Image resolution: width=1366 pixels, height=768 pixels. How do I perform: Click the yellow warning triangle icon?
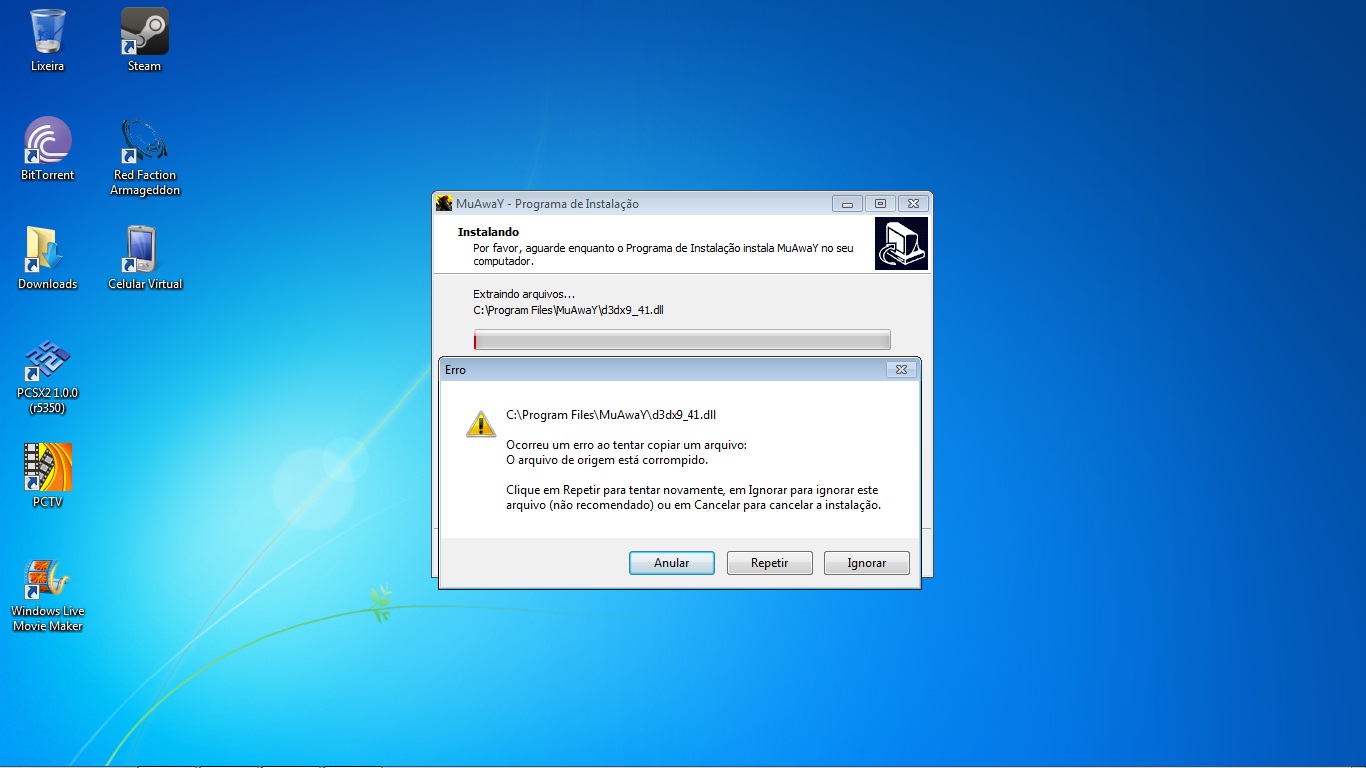click(x=481, y=423)
